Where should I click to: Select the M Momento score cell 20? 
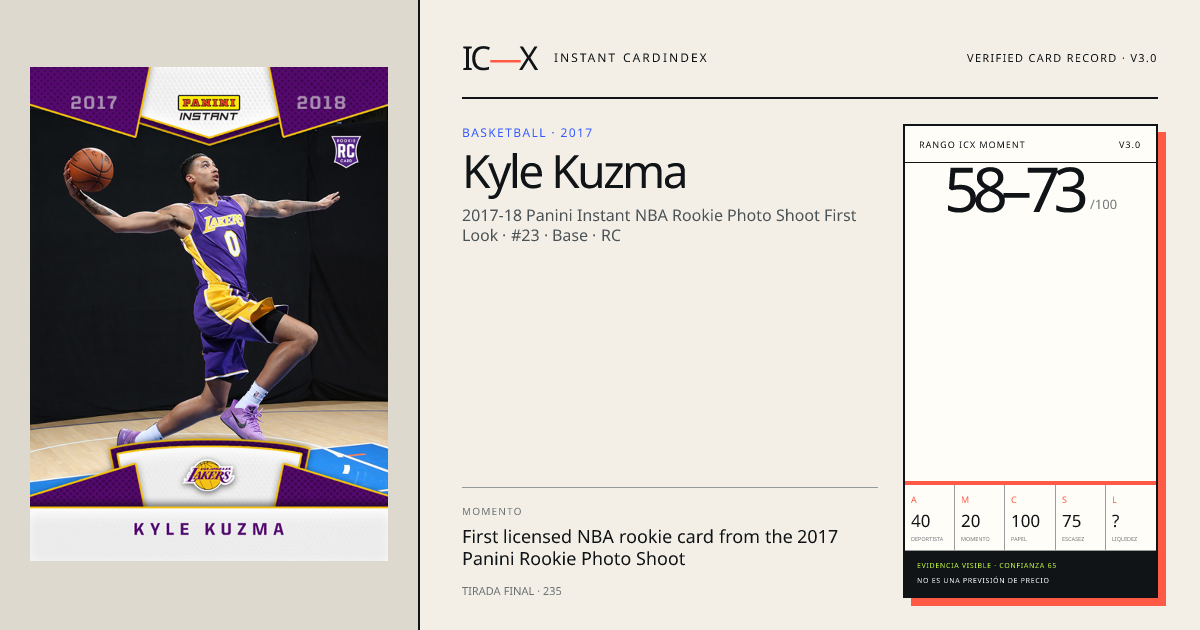pos(980,517)
